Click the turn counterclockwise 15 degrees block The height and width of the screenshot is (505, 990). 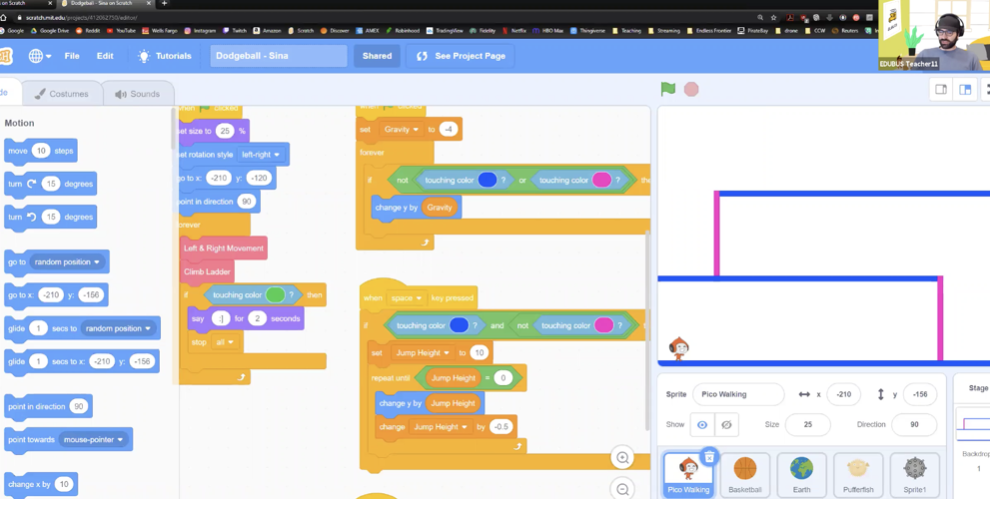51,217
